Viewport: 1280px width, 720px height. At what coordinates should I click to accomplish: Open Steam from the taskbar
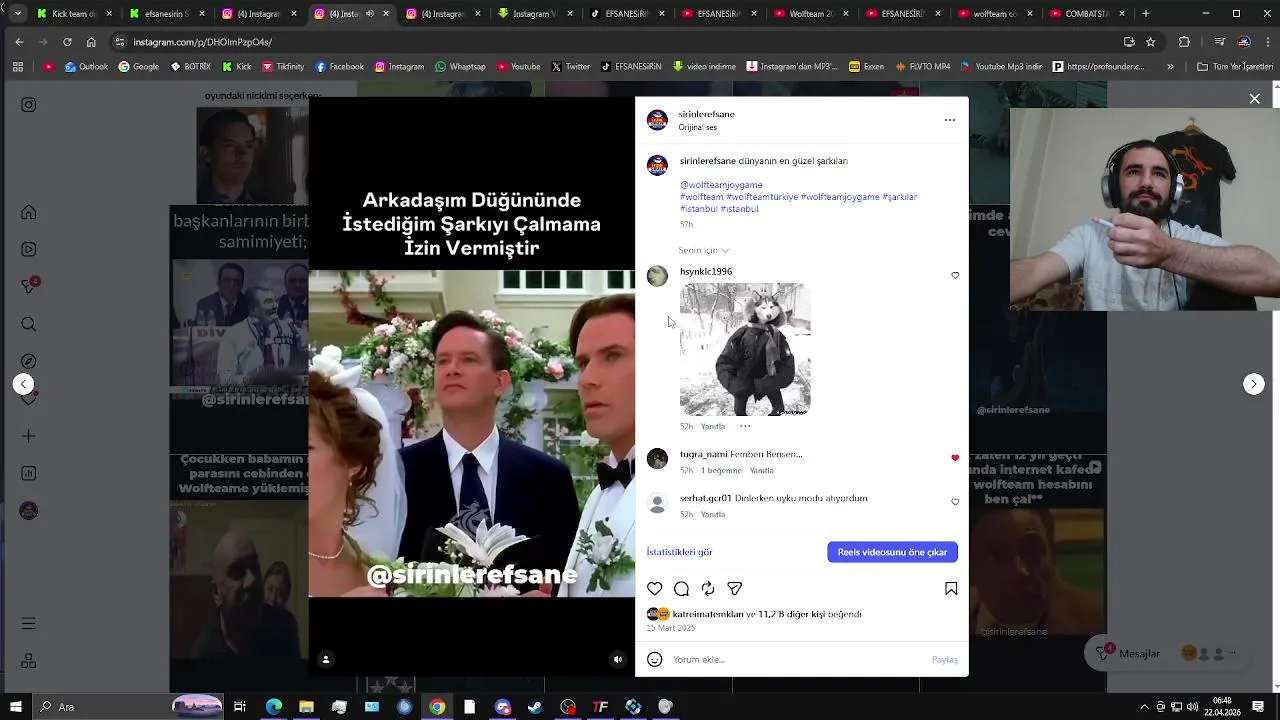(535, 707)
